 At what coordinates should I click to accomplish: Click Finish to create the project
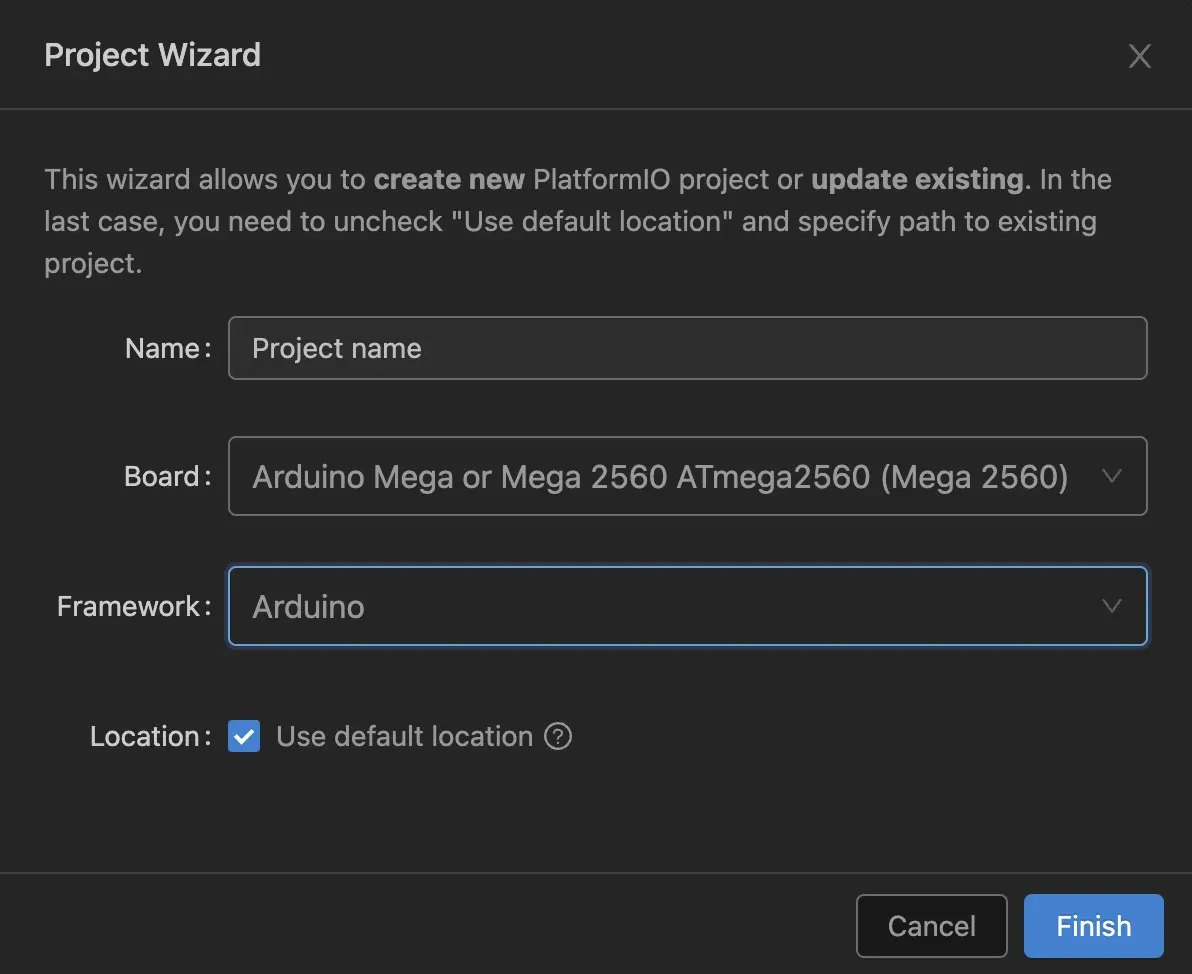click(1093, 926)
